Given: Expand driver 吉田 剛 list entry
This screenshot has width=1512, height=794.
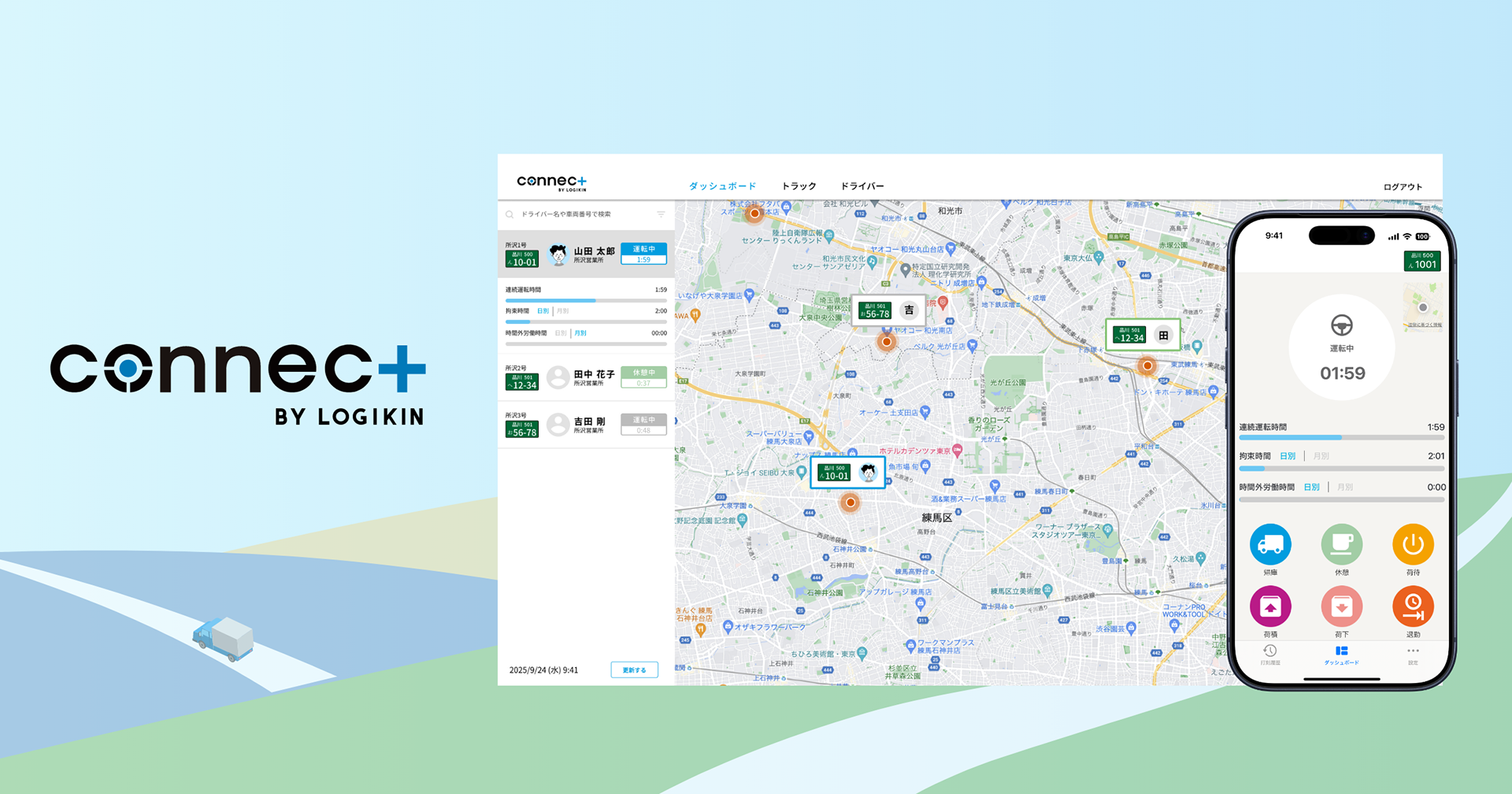Looking at the screenshot, I should [586, 425].
